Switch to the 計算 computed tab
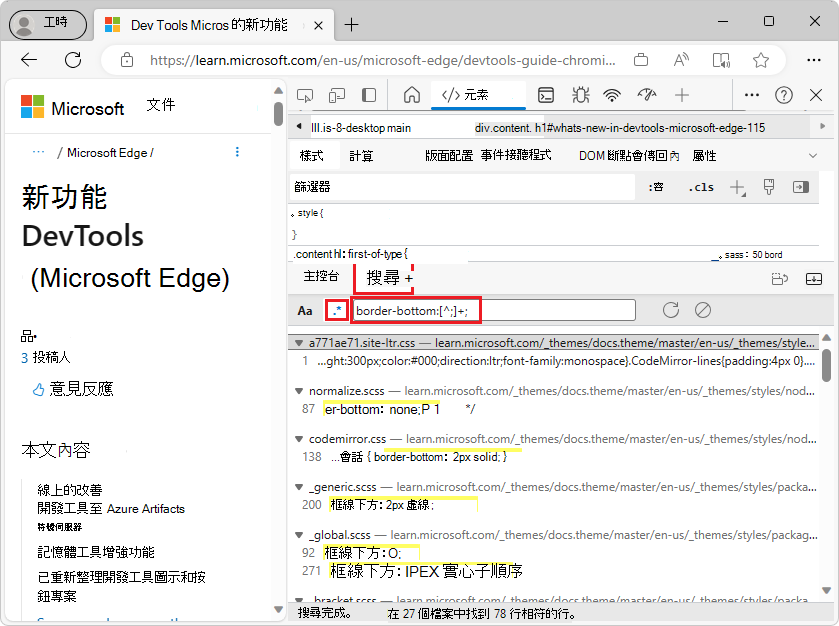Screen dimensions: 839x626 click(x=361, y=156)
